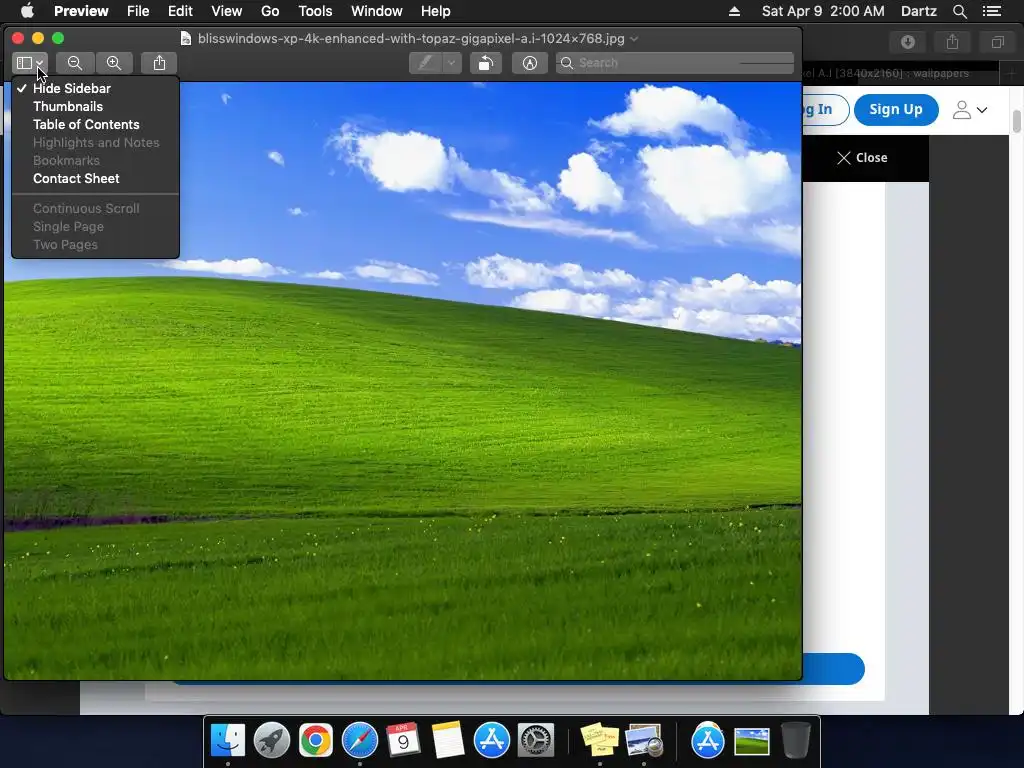Expand the highlight color dropdown arrow
The image size is (1024, 768).
coord(452,63)
